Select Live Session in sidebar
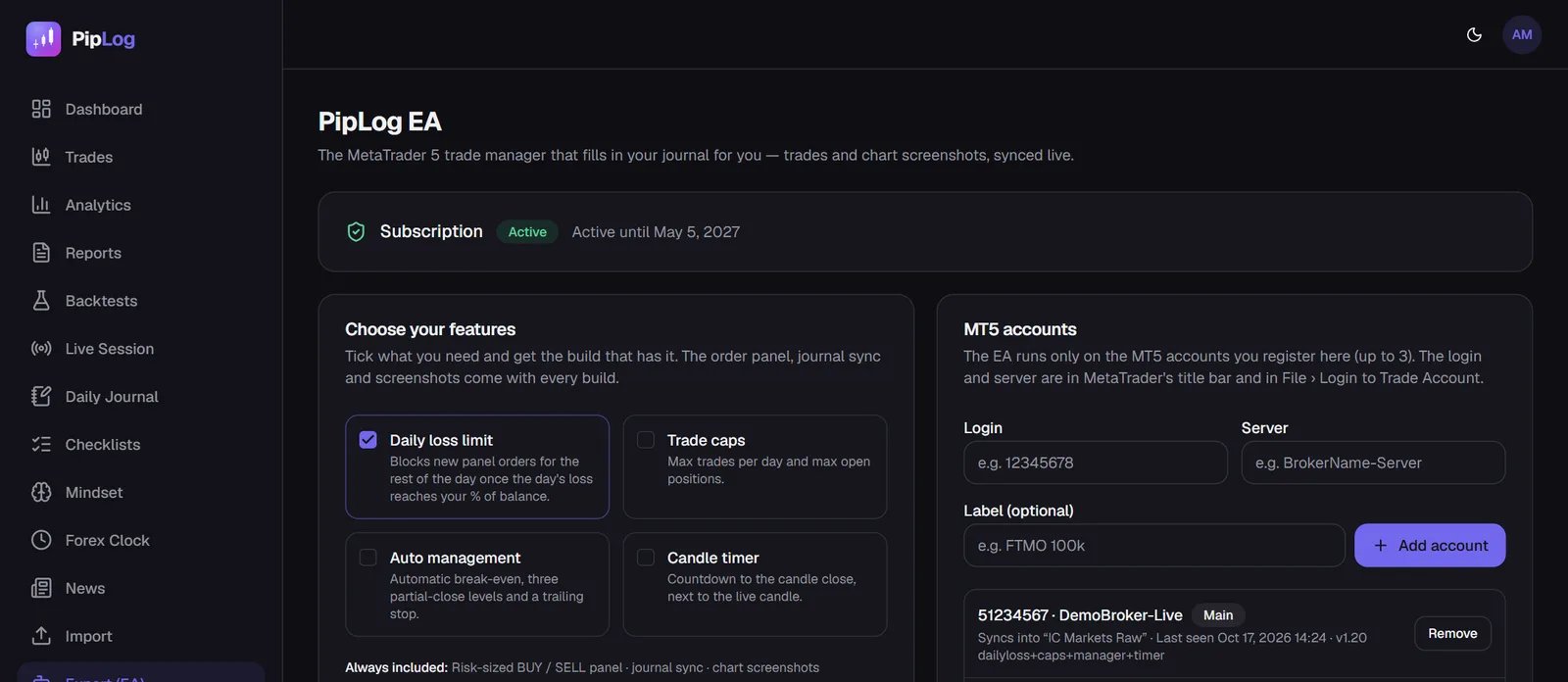 pyautogui.click(x=141, y=349)
